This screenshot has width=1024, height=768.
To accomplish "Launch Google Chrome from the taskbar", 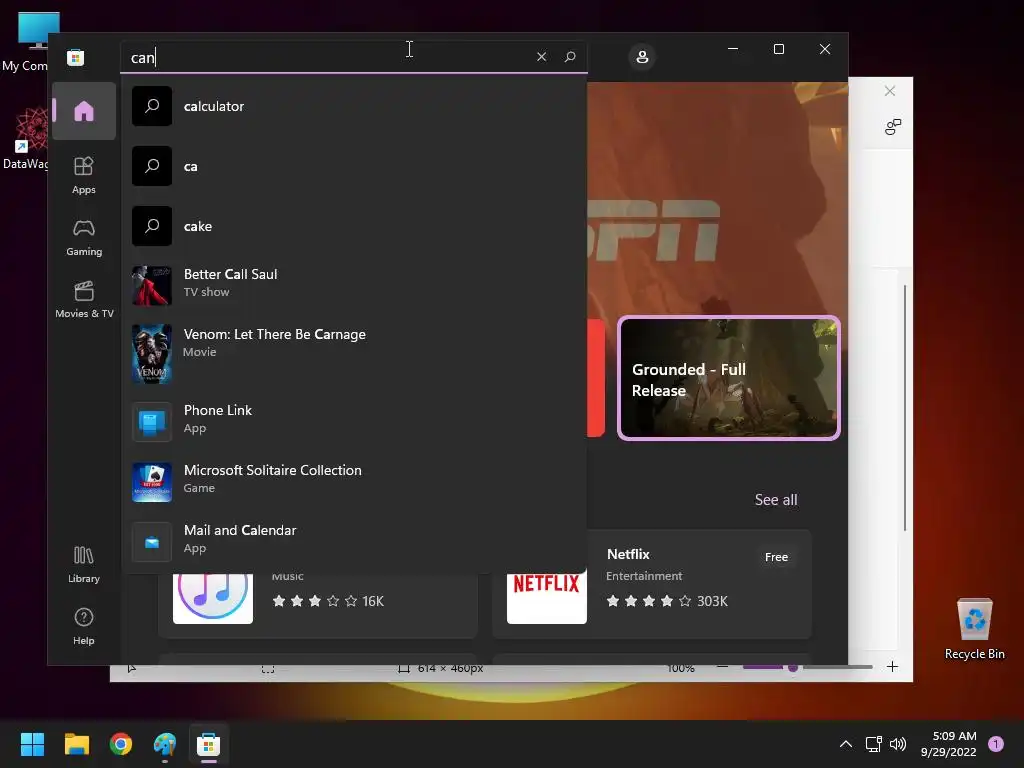I will click(x=121, y=744).
